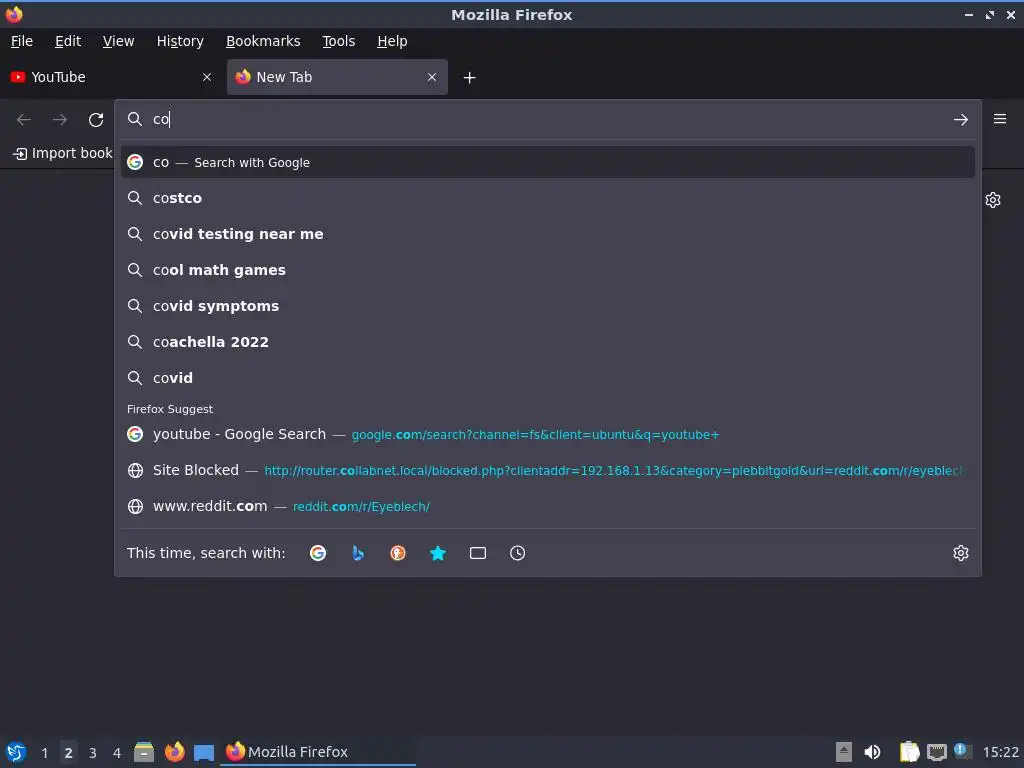Close the New Tab tab
Viewport: 1024px width, 768px height.
coord(432,77)
